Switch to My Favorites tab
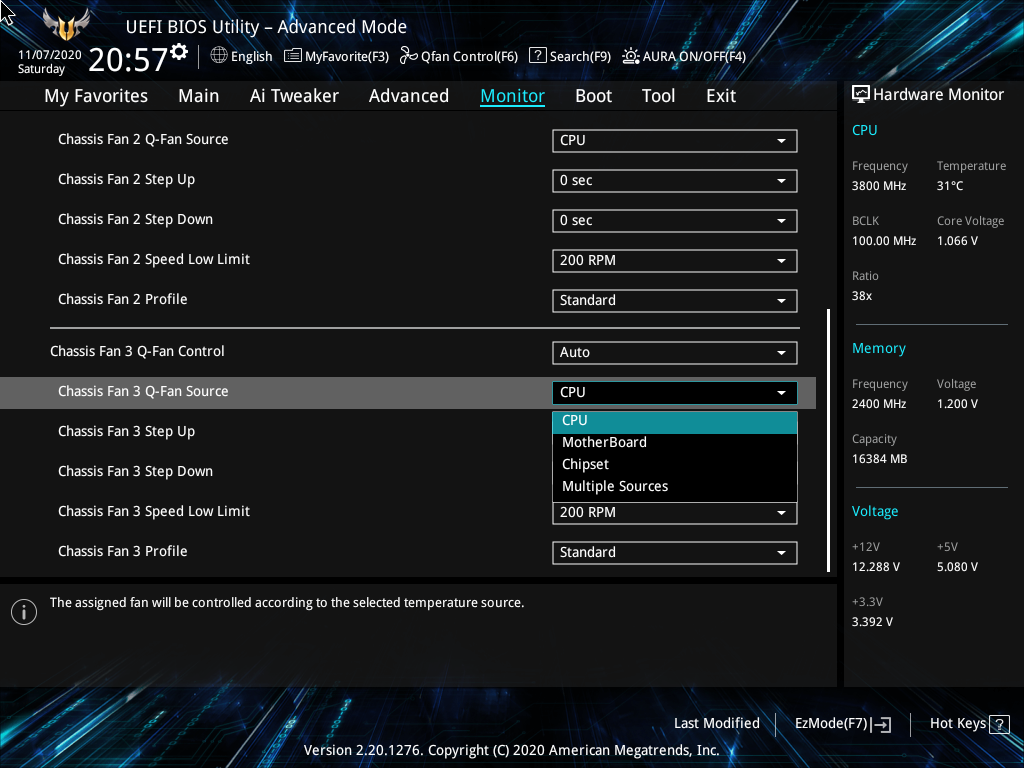Image resolution: width=1024 pixels, height=768 pixels. [96, 96]
